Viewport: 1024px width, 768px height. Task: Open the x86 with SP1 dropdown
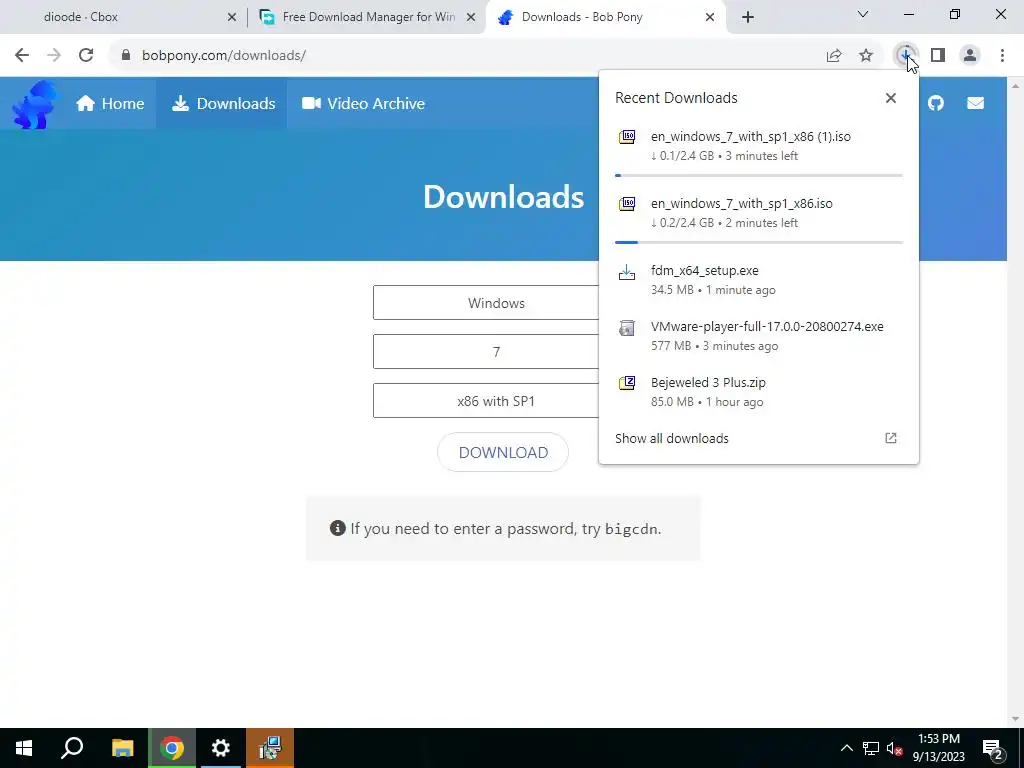(x=496, y=400)
